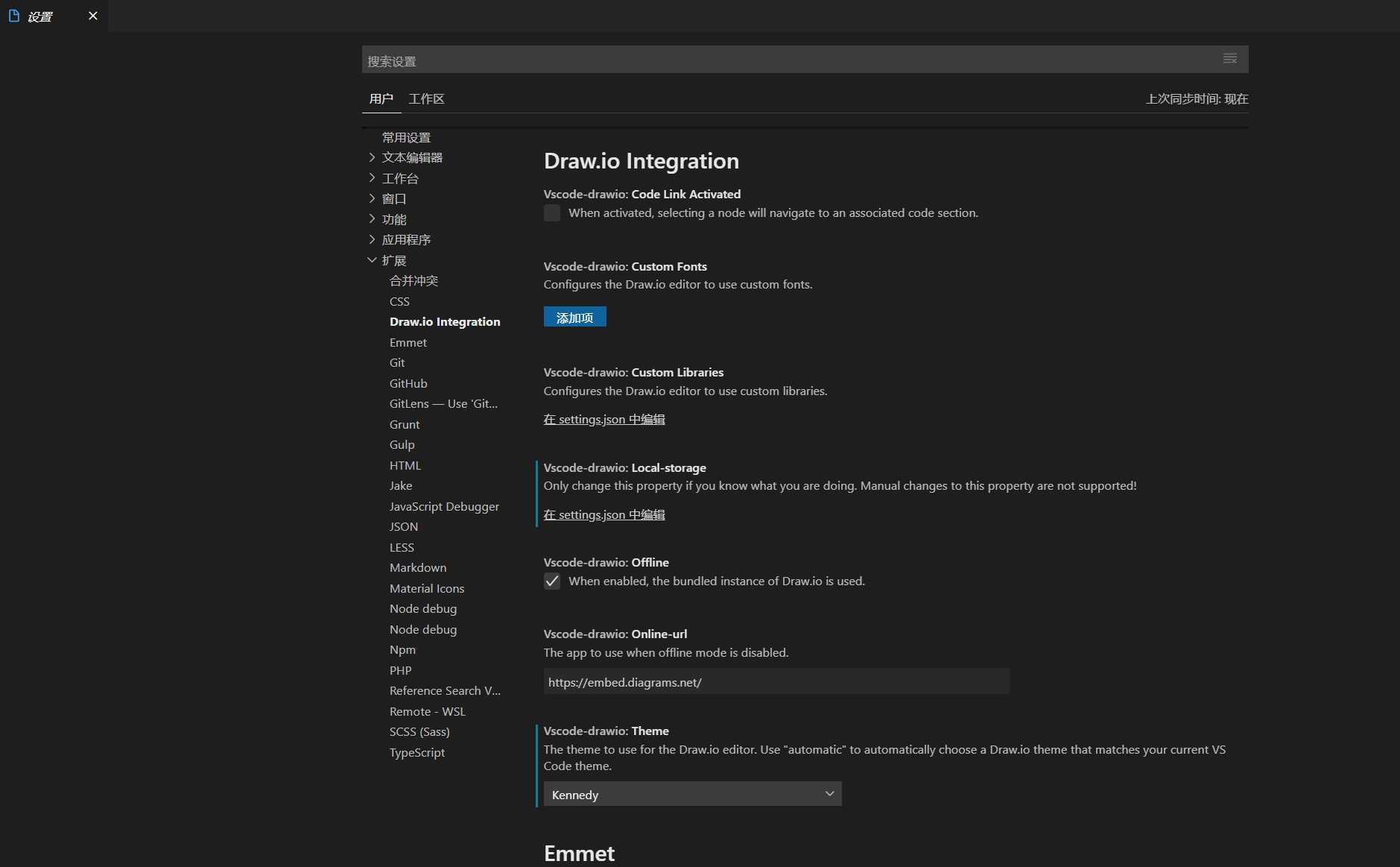The width and height of the screenshot is (1400, 867).
Task: Enable Code Link Activated checkbox
Action: pyautogui.click(x=552, y=212)
